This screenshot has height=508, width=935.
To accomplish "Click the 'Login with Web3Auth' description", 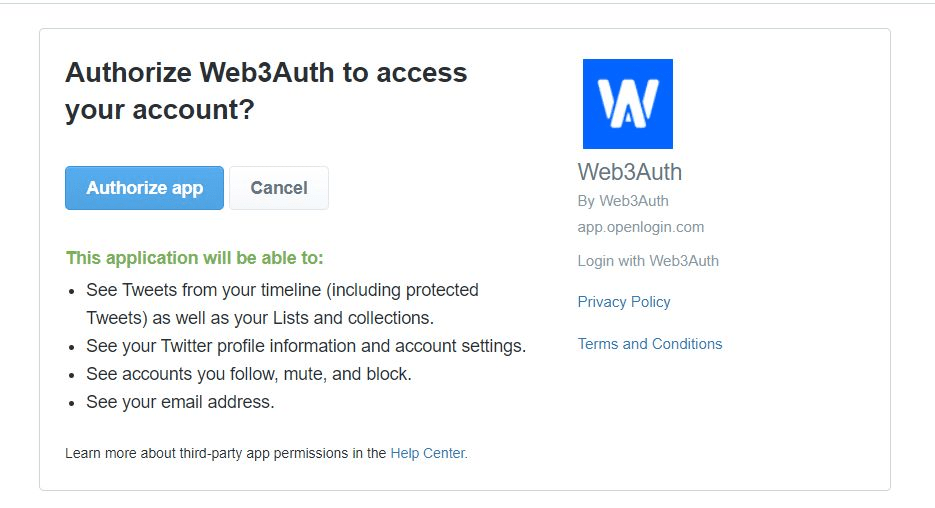I will [648, 261].
